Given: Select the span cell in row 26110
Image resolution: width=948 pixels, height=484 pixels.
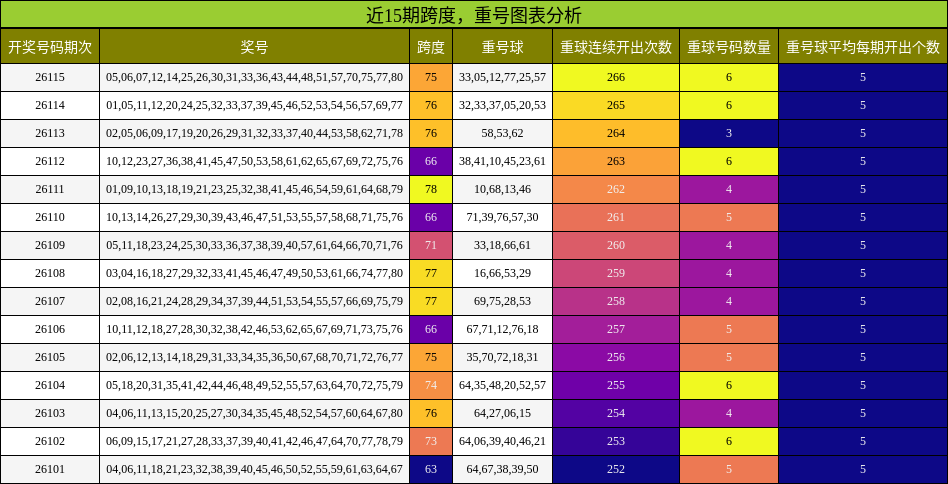Looking at the screenshot, I should 431,217.
